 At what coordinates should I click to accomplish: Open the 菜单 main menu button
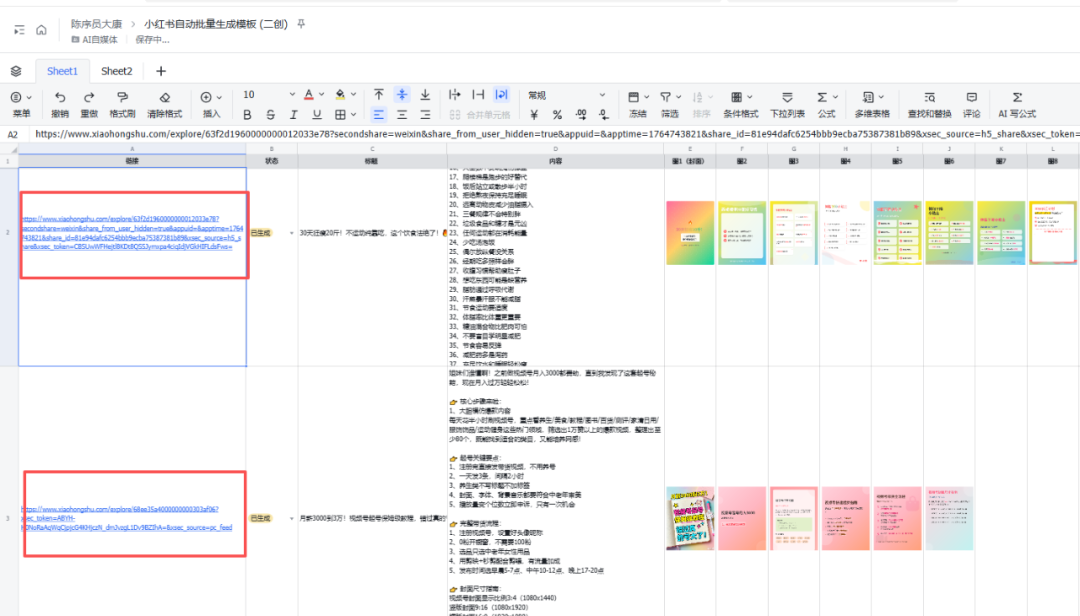21,104
